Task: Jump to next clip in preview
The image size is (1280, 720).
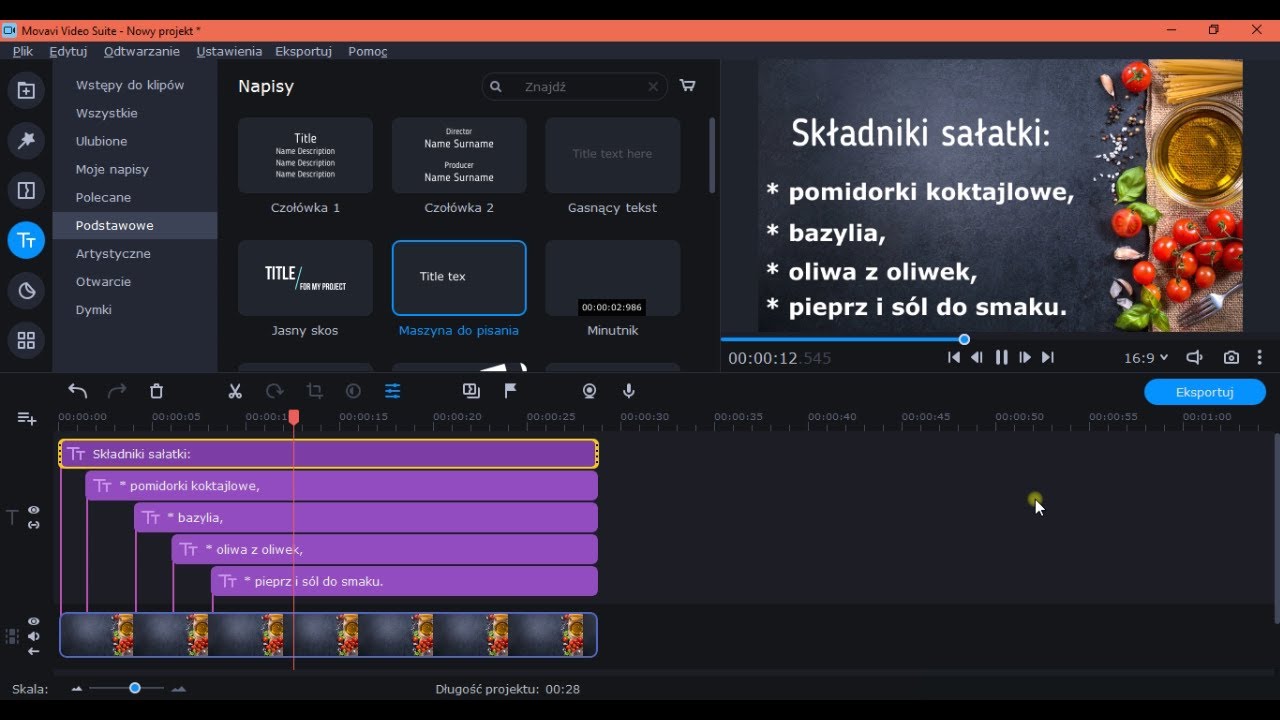Action: click(x=1048, y=357)
